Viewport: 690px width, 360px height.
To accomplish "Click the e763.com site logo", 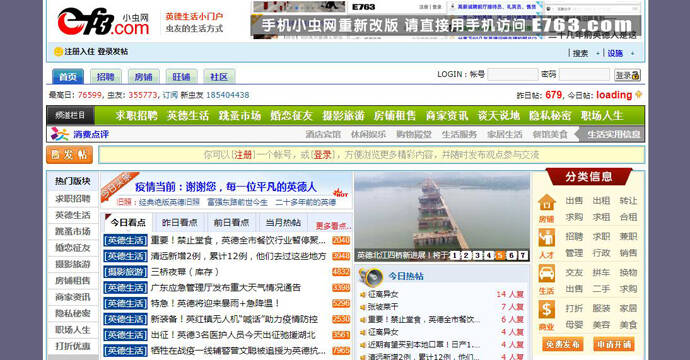I will (x=103, y=22).
